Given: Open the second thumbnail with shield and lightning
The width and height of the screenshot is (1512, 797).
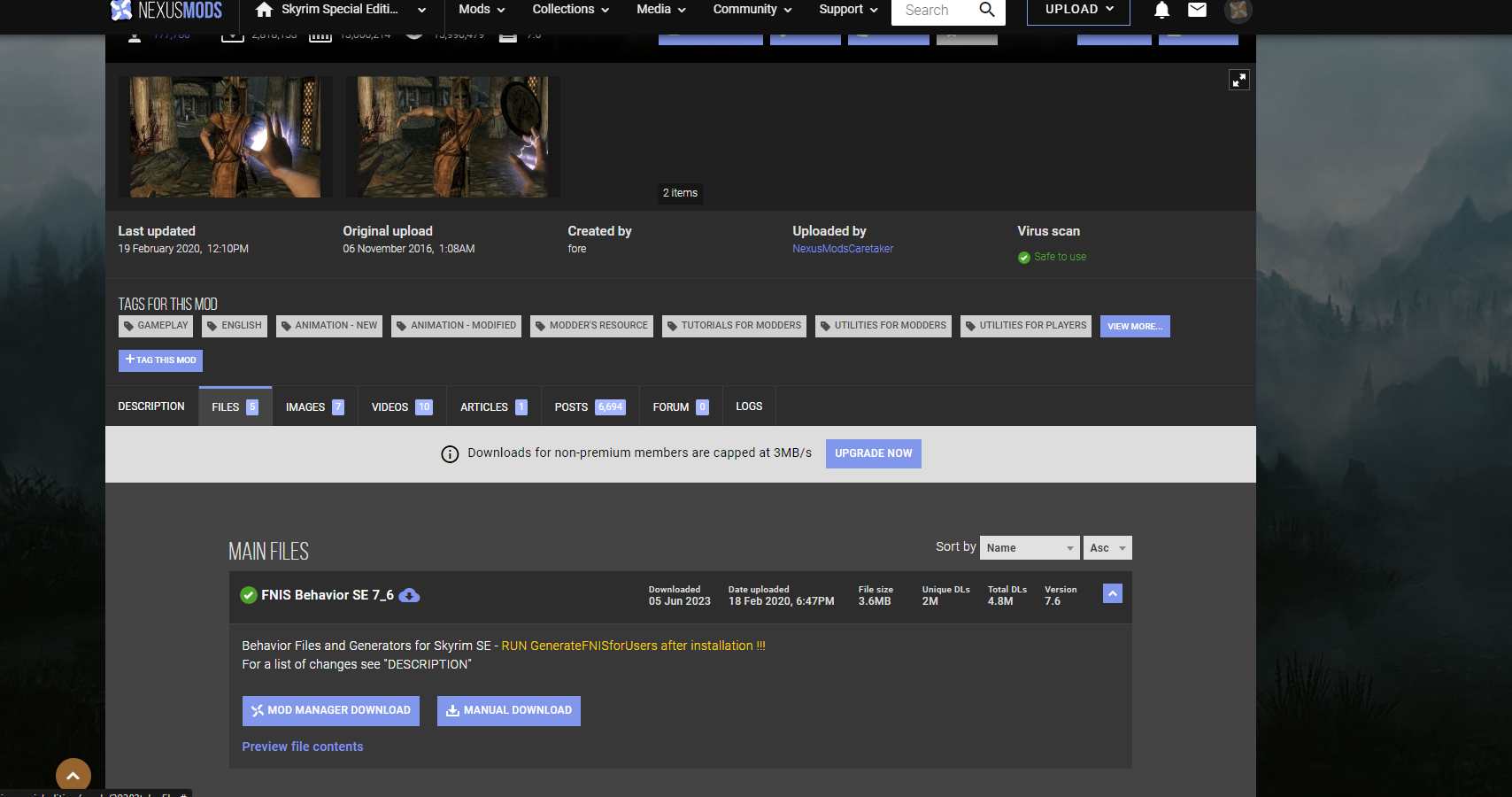Looking at the screenshot, I should pos(452,136).
